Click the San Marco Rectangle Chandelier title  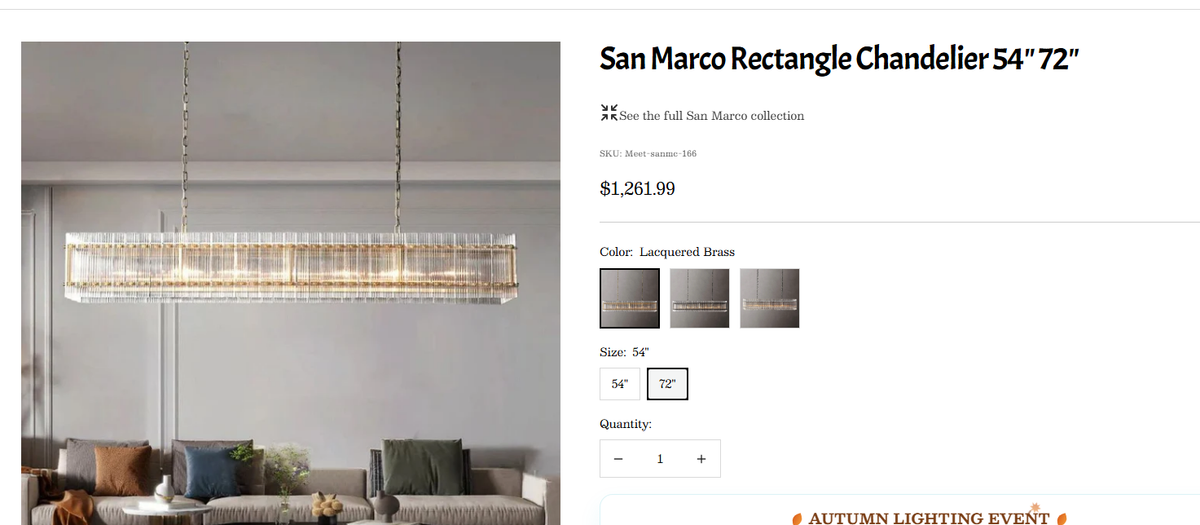tap(838, 60)
